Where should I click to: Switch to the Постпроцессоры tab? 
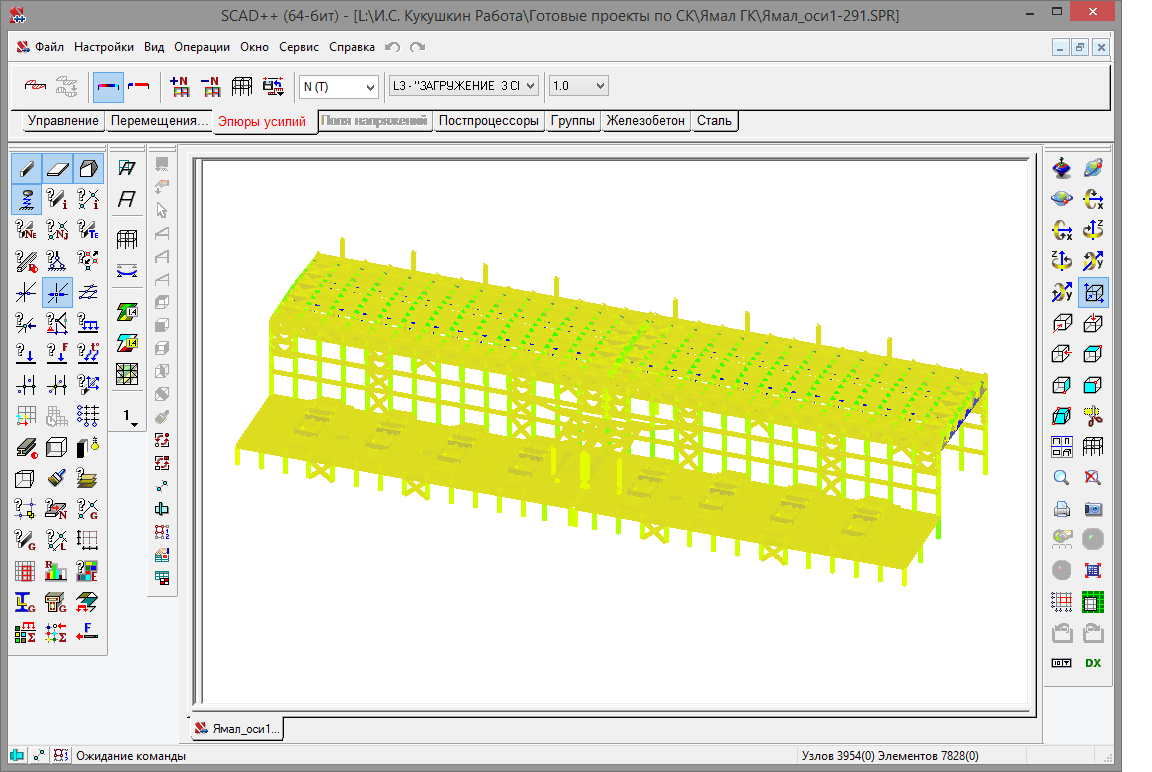tap(489, 121)
